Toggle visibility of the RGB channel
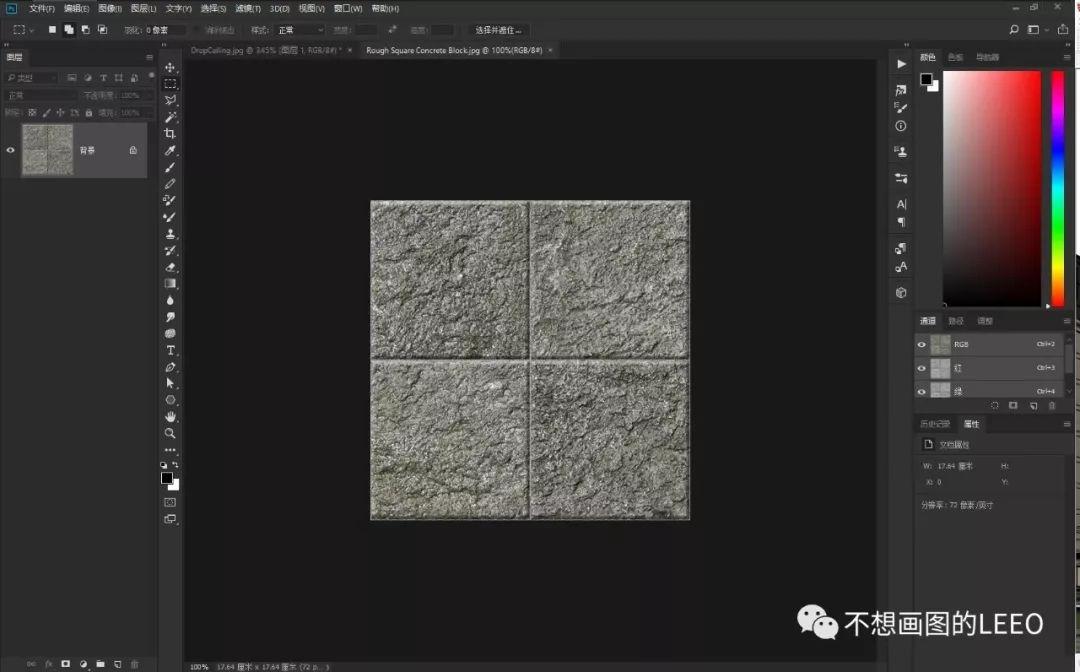The image size is (1080, 672). point(922,344)
